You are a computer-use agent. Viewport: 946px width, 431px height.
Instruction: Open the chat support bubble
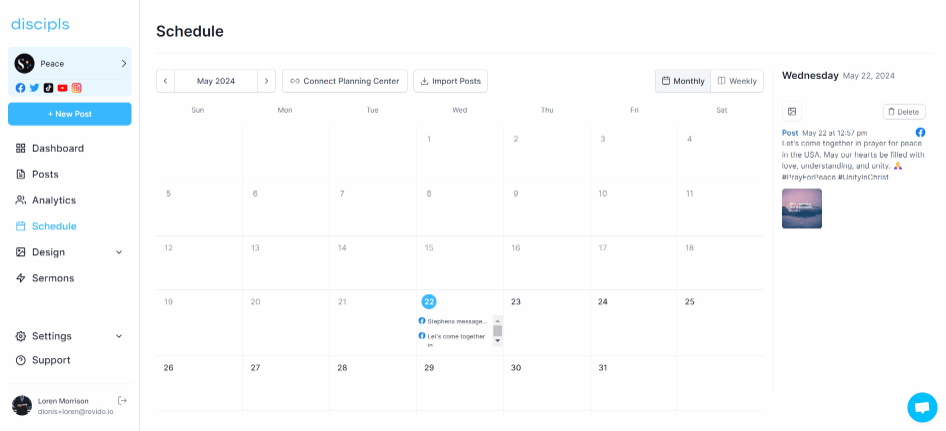click(x=922, y=407)
